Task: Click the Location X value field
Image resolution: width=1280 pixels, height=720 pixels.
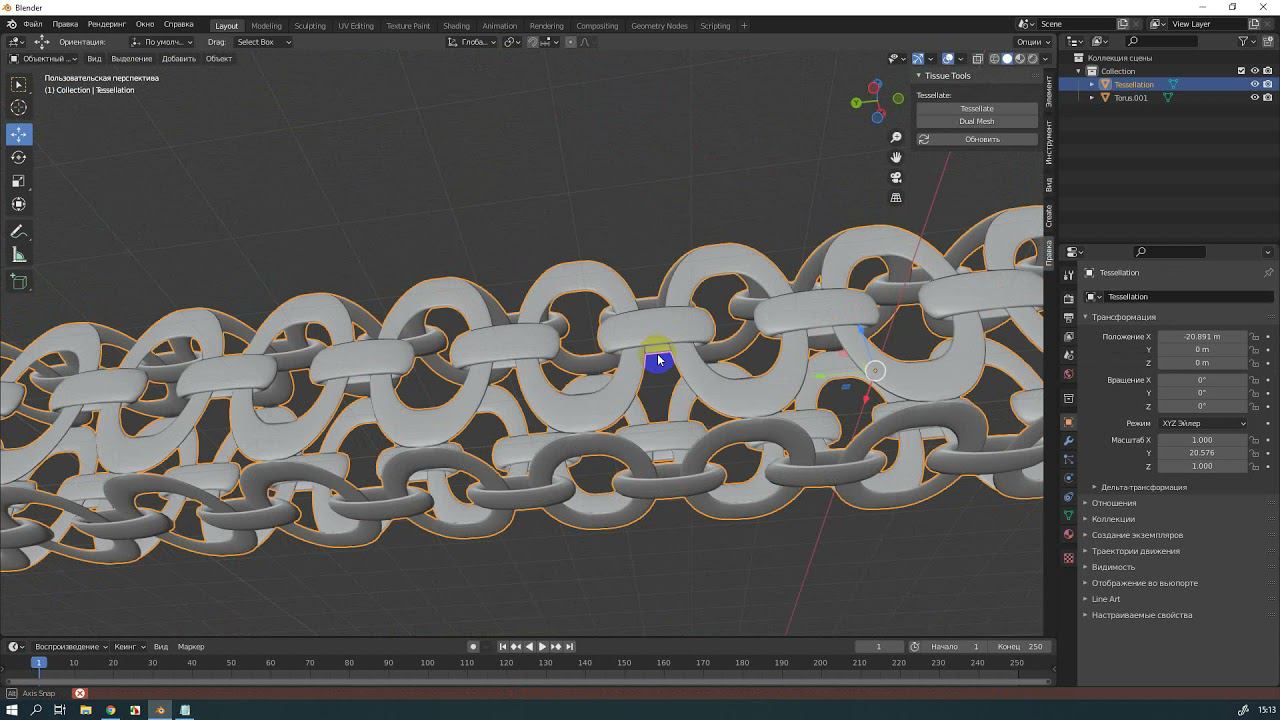Action: pos(1202,337)
